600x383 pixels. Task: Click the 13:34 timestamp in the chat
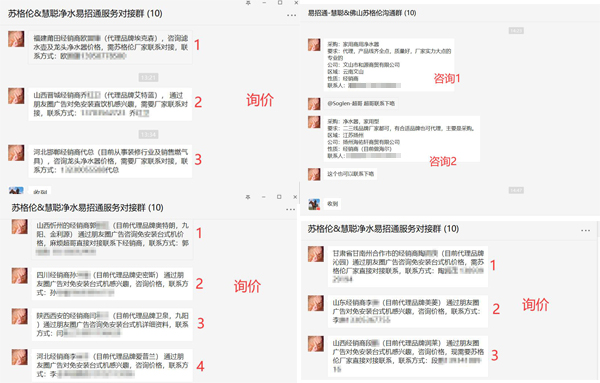pos(148,134)
